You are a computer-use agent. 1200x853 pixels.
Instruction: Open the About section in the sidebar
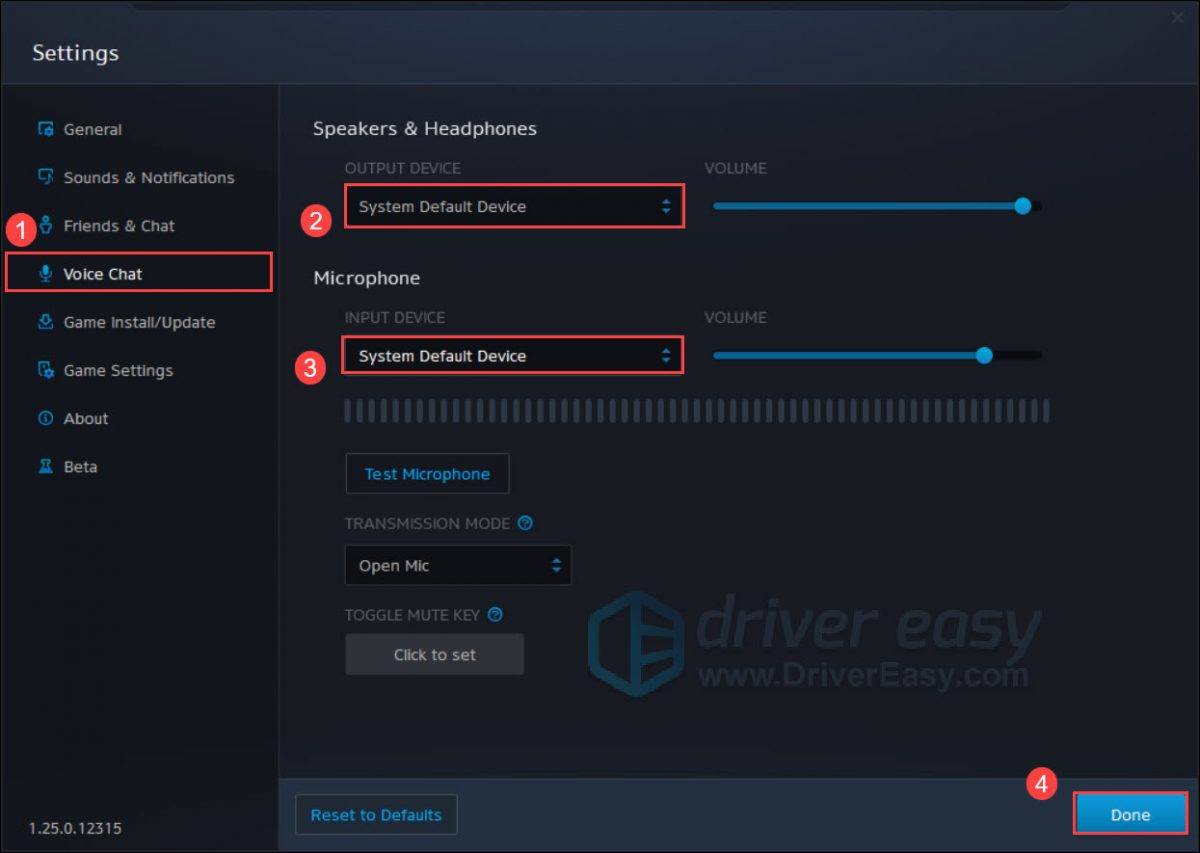click(x=86, y=418)
